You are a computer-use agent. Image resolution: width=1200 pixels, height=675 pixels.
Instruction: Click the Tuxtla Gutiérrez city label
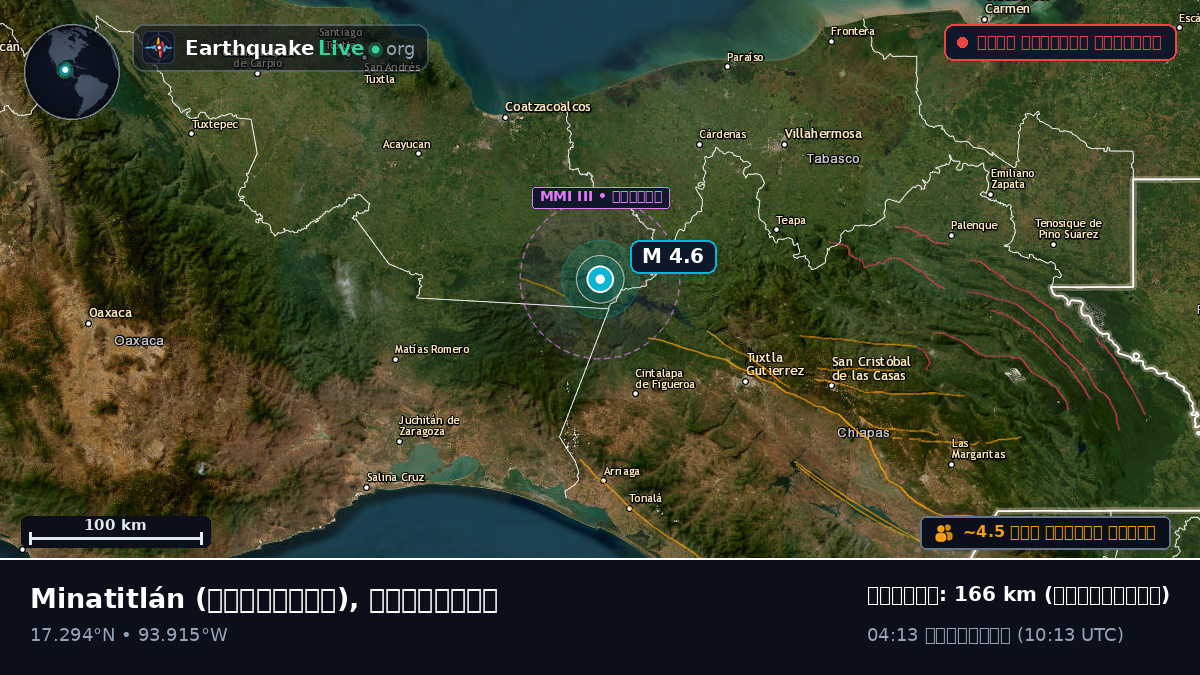(x=775, y=364)
